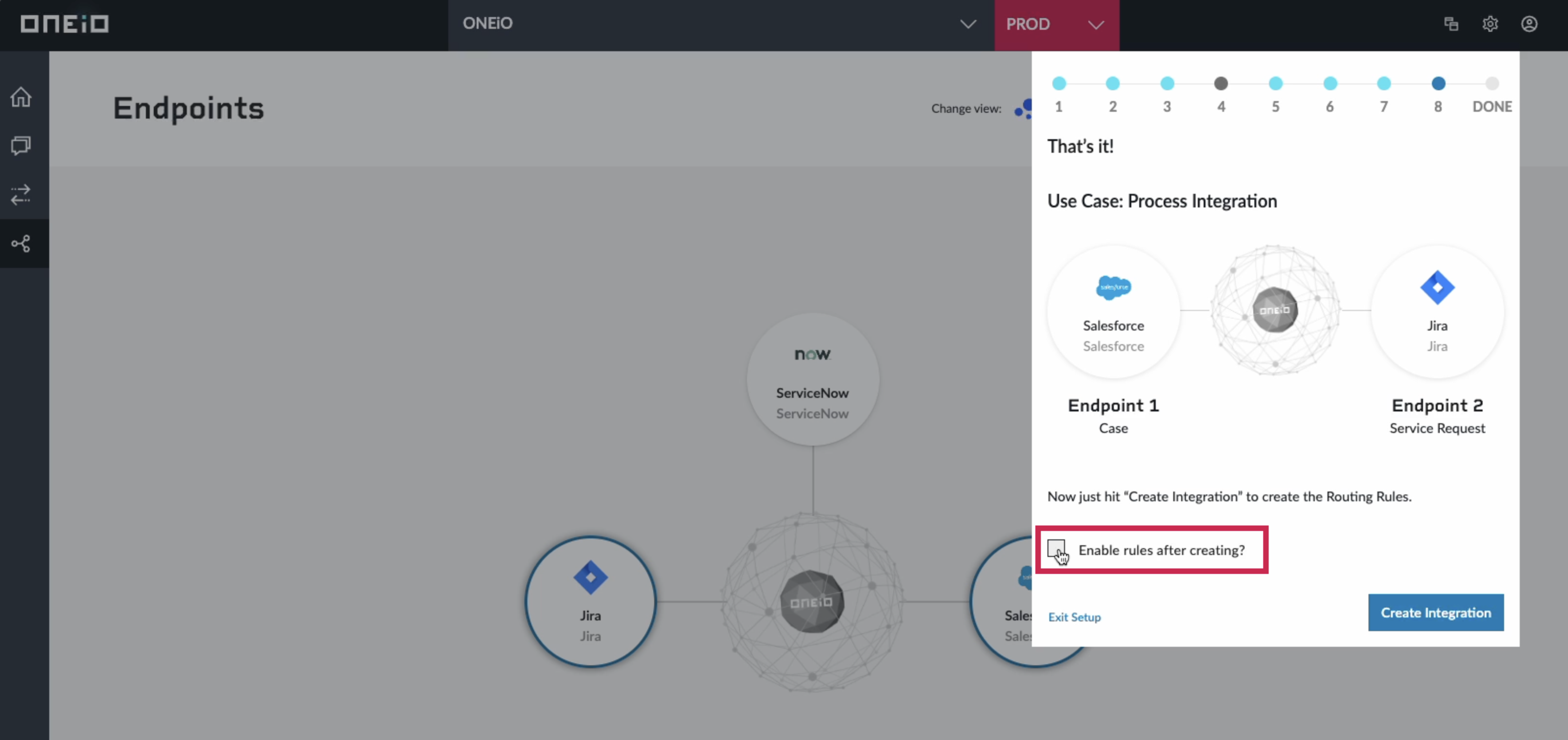Click the 'That's it!' heading
The height and width of the screenshot is (740, 1568).
[x=1080, y=146]
